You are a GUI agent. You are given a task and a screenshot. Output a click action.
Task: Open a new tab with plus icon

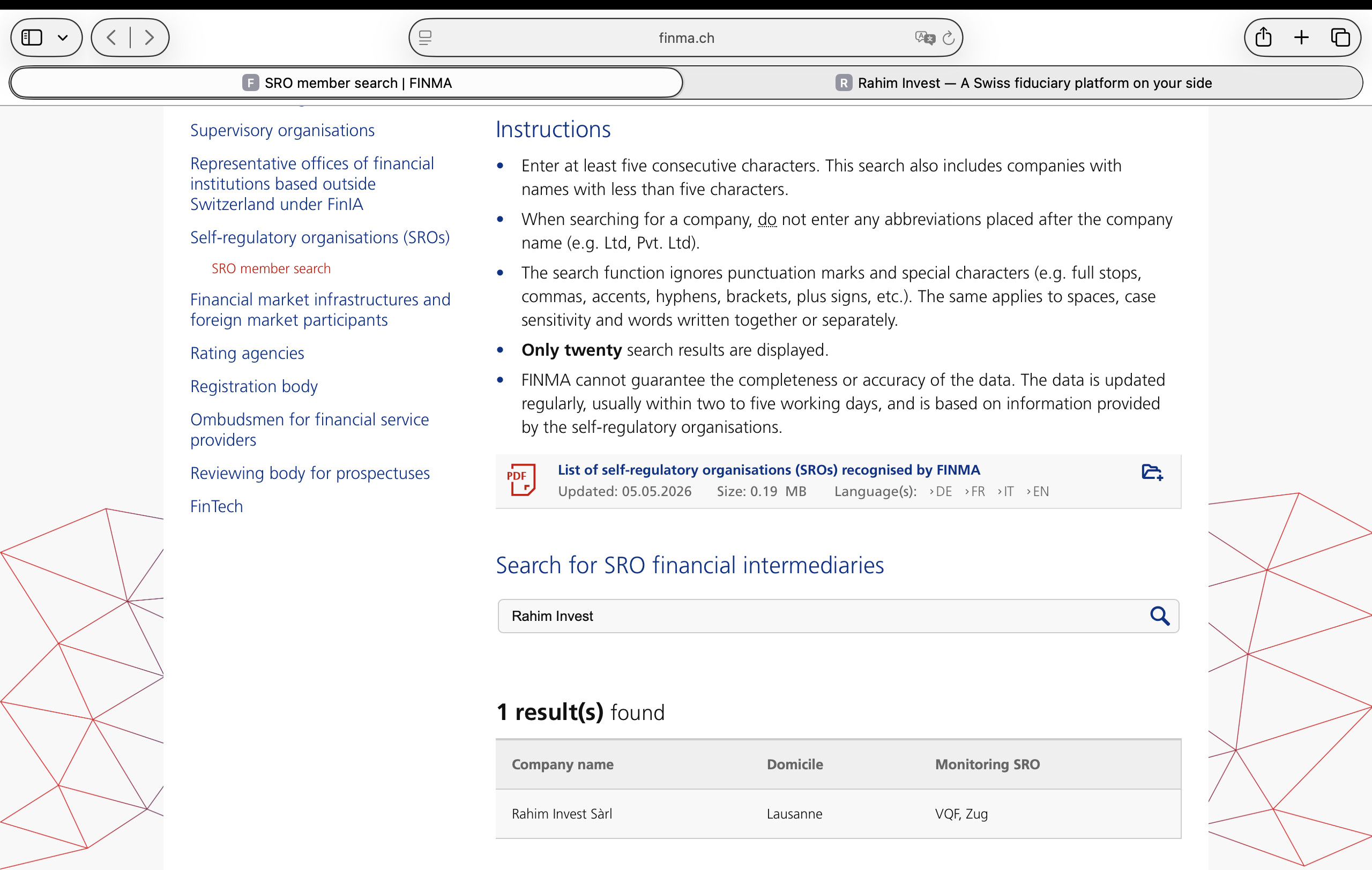coord(1301,37)
